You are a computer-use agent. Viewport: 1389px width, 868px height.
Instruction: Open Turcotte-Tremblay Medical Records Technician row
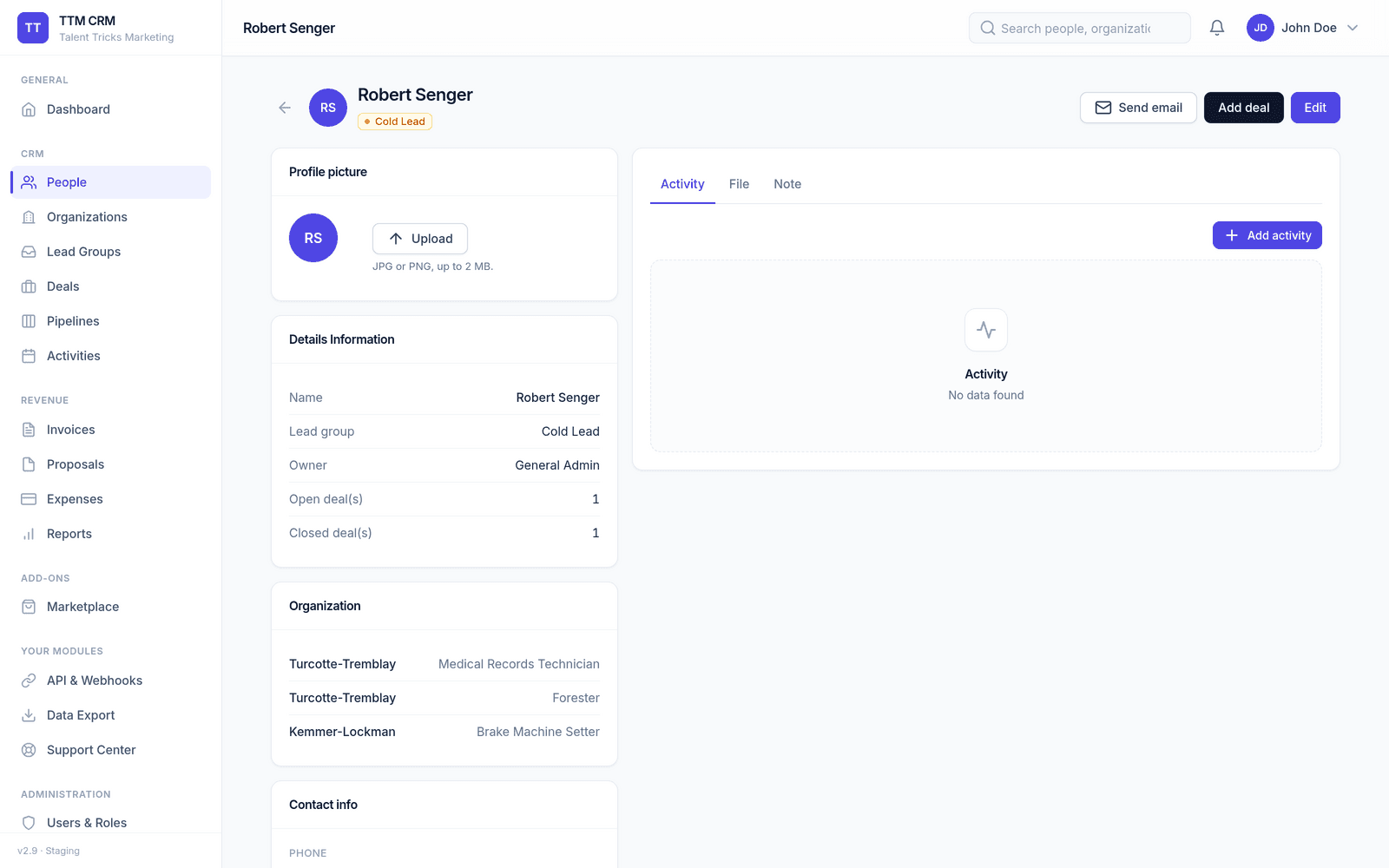click(x=444, y=664)
